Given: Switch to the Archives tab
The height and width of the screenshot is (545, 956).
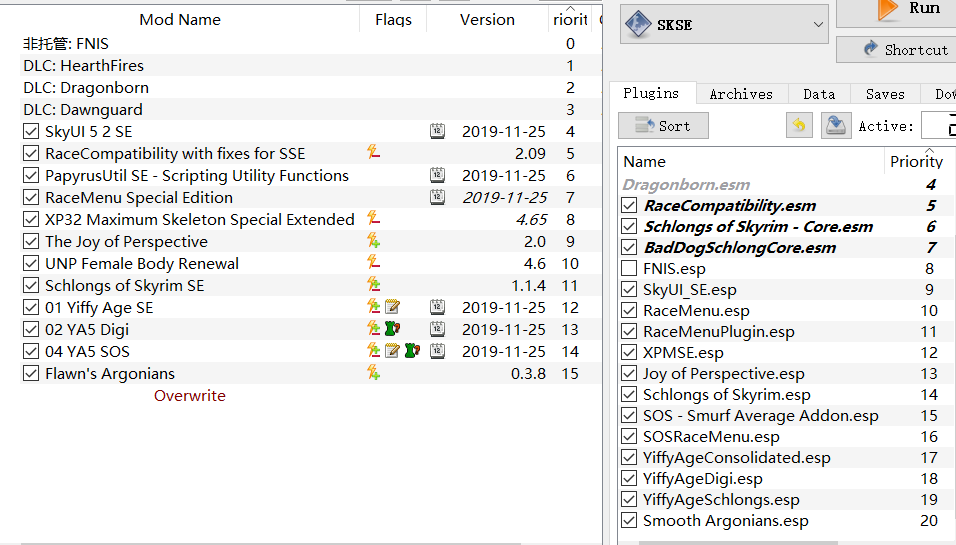Looking at the screenshot, I should [x=741, y=94].
